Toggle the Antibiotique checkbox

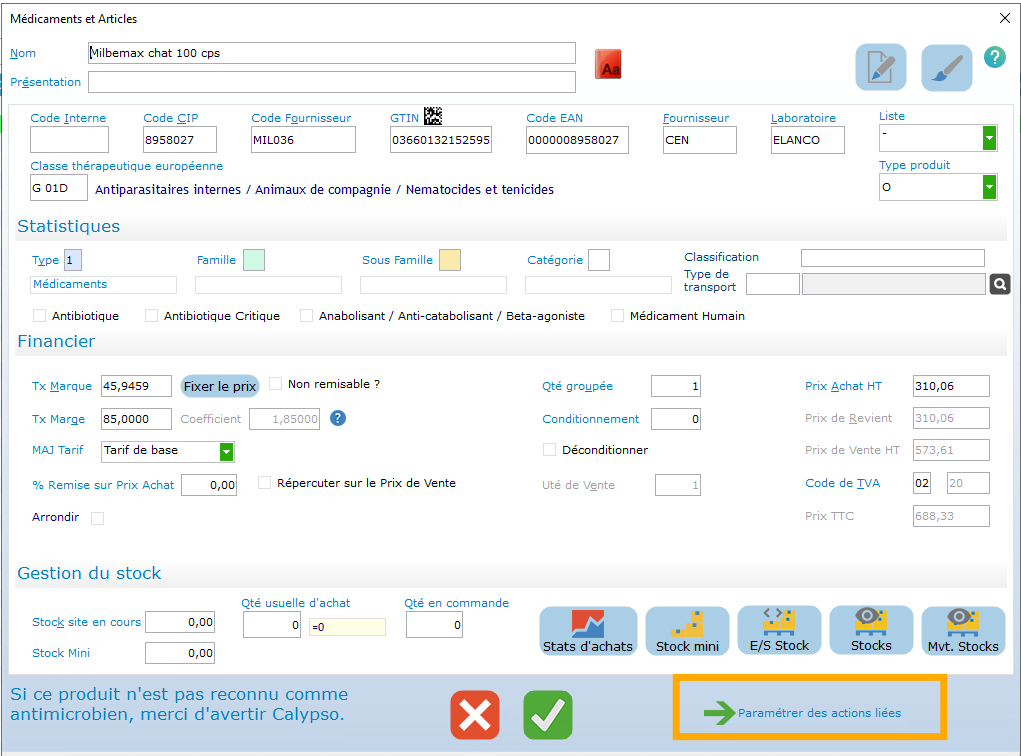pos(40,316)
